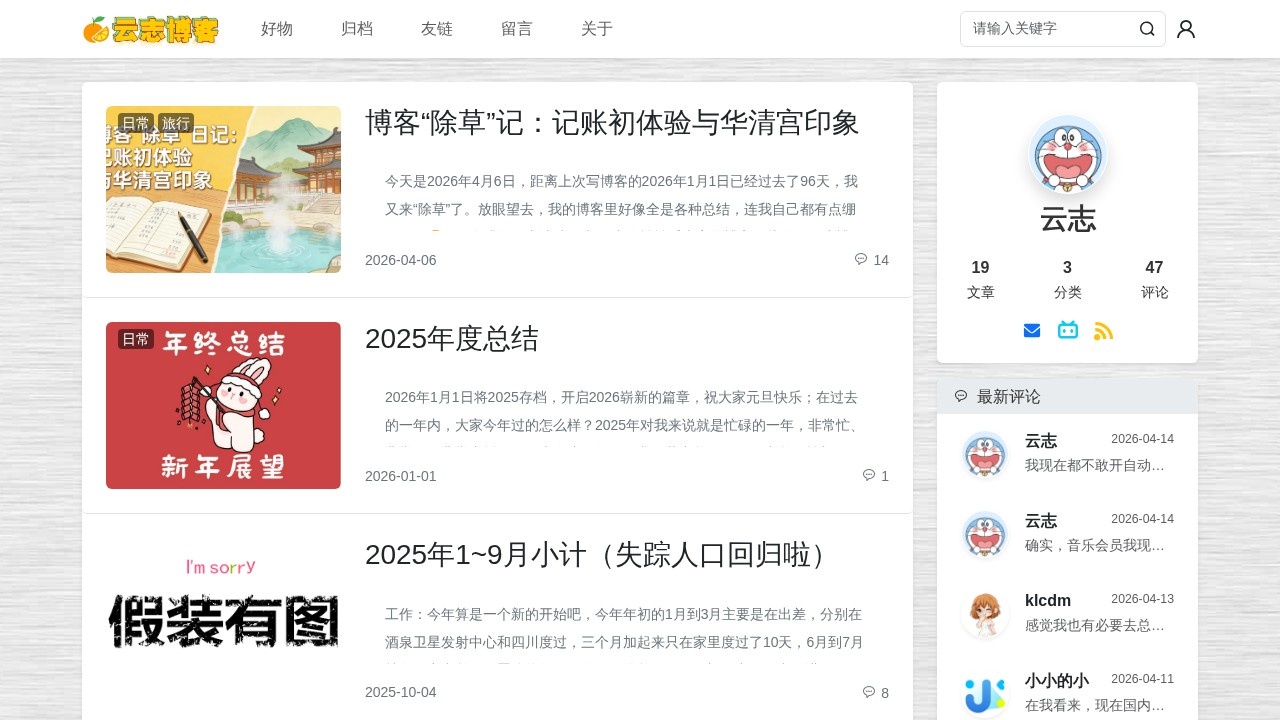Click the 47 评论 count in sidebar
The image size is (1280, 720).
click(x=1154, y=278)
